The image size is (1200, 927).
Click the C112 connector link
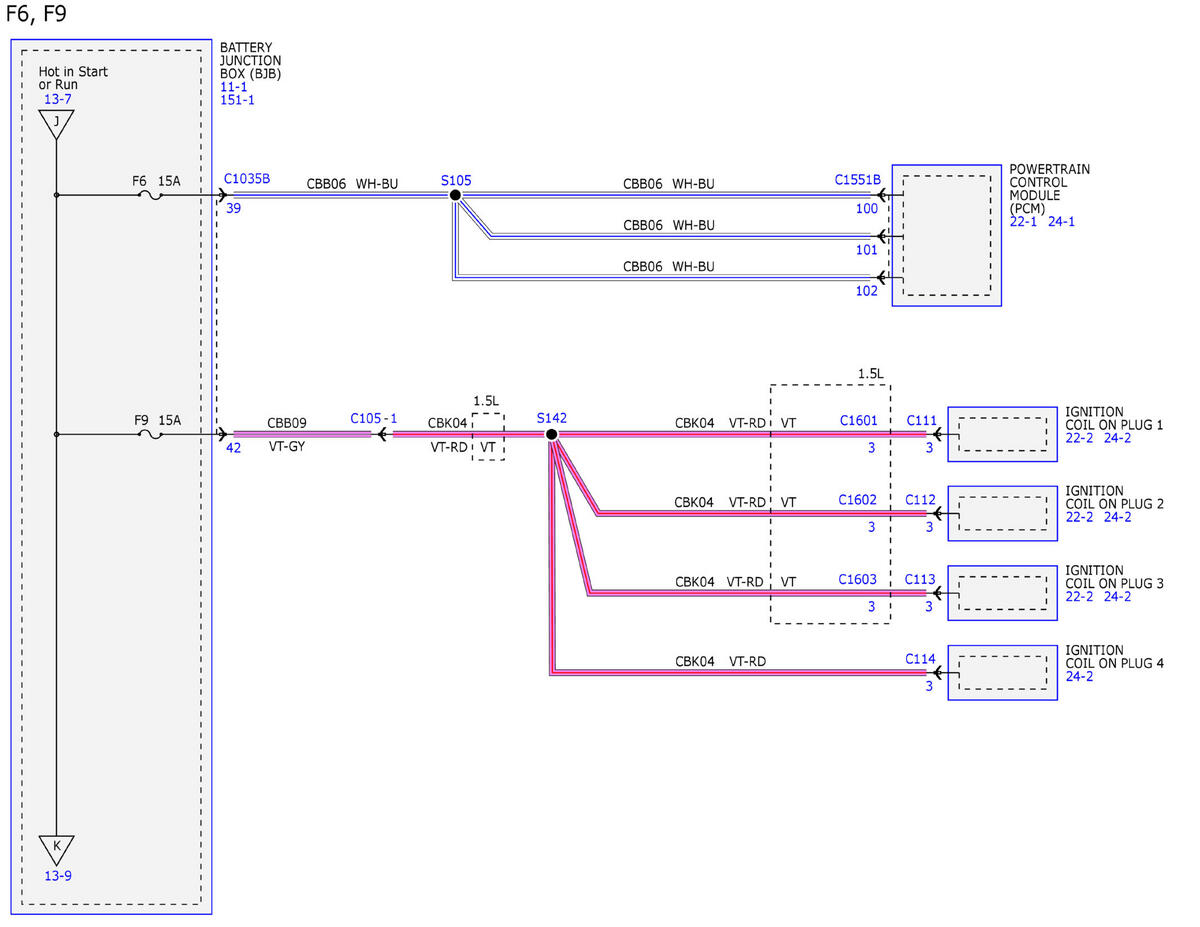921,500
